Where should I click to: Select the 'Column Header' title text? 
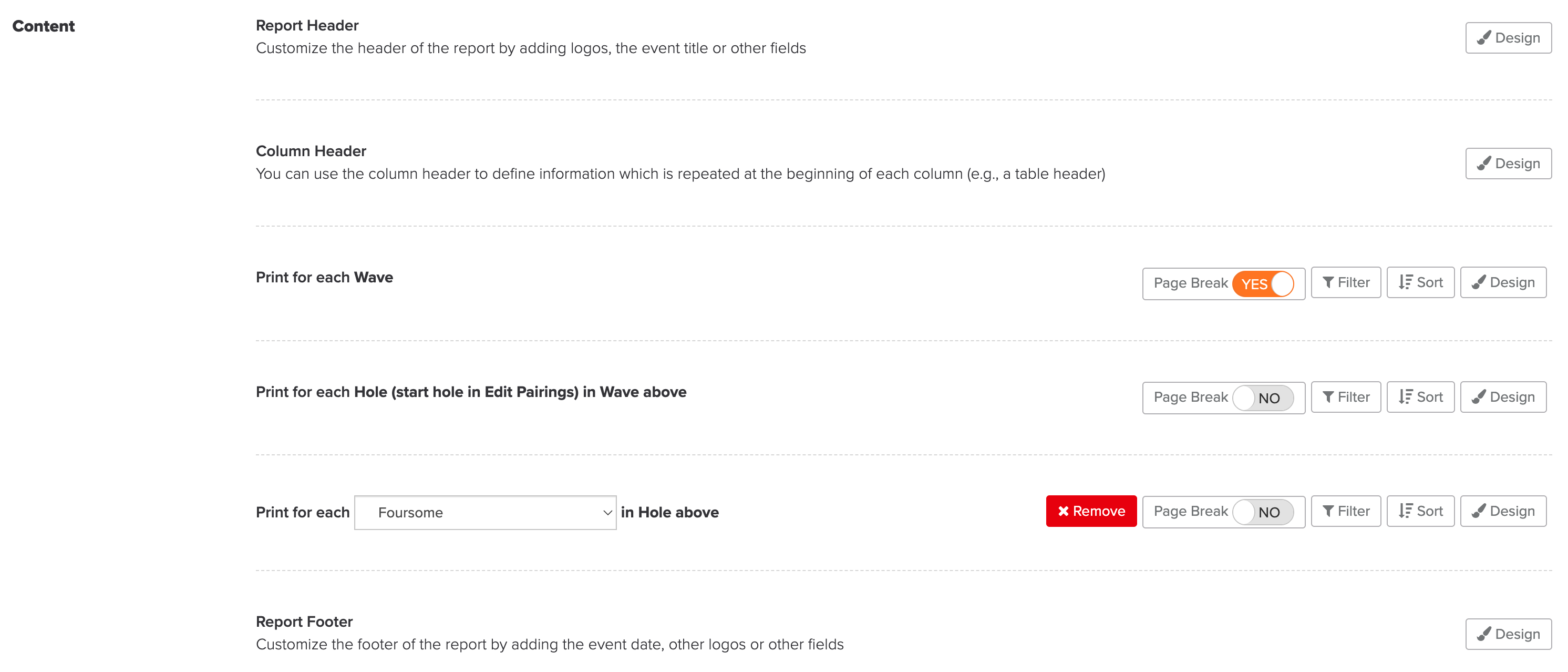[311, 151]
